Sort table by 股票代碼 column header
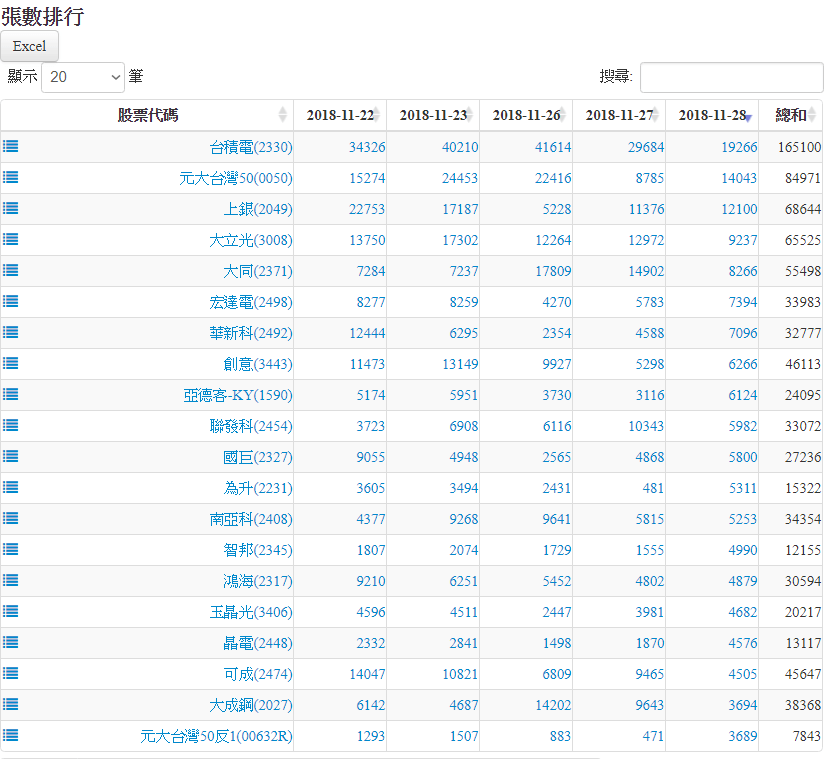The image size is (827, 759). pyautogui.click(x=148, y=115)
